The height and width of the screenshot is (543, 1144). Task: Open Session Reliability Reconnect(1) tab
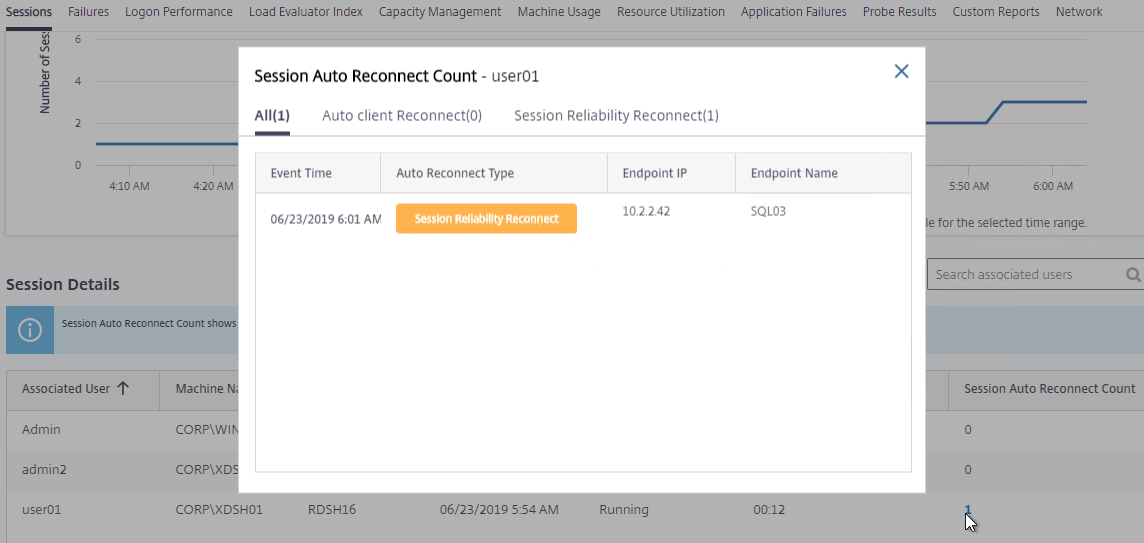coord(616,116)
